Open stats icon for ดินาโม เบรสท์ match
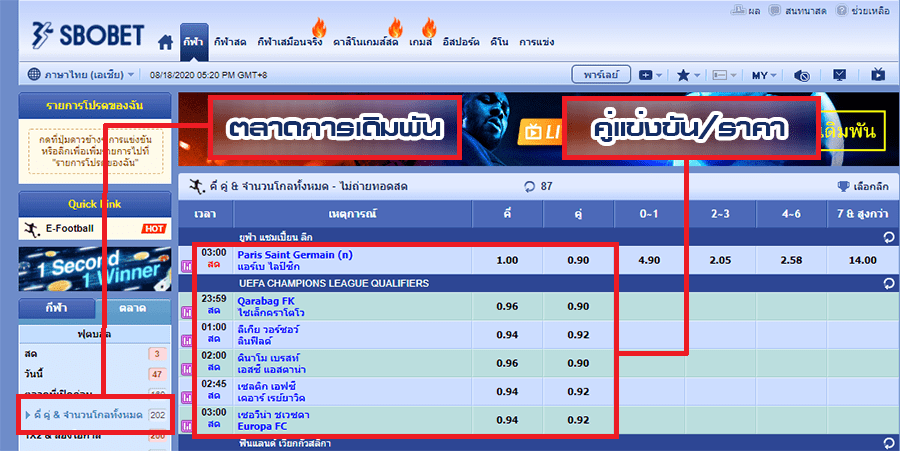 pos(186,369)
